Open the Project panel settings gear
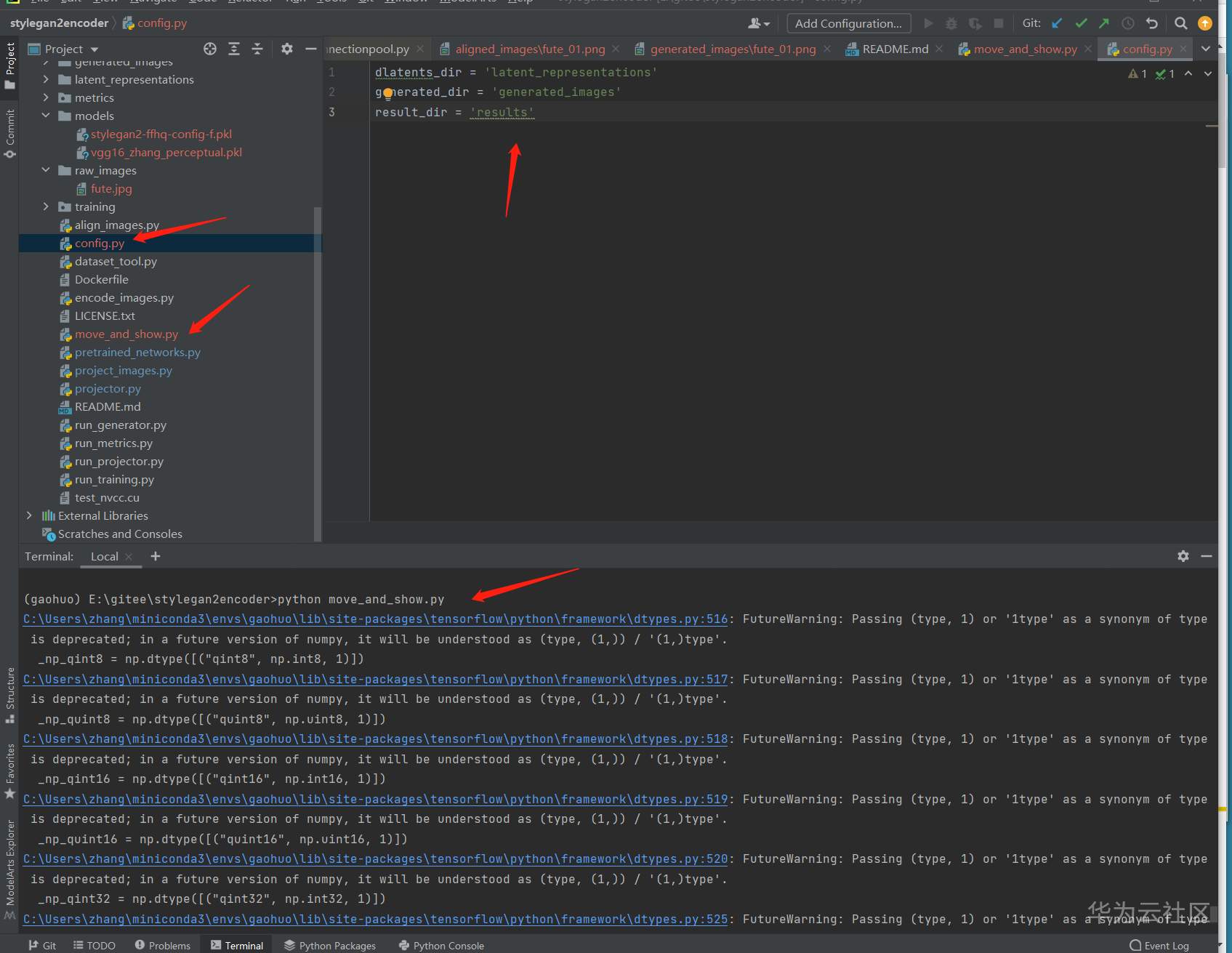1232x953 pixels. [287, 49]
